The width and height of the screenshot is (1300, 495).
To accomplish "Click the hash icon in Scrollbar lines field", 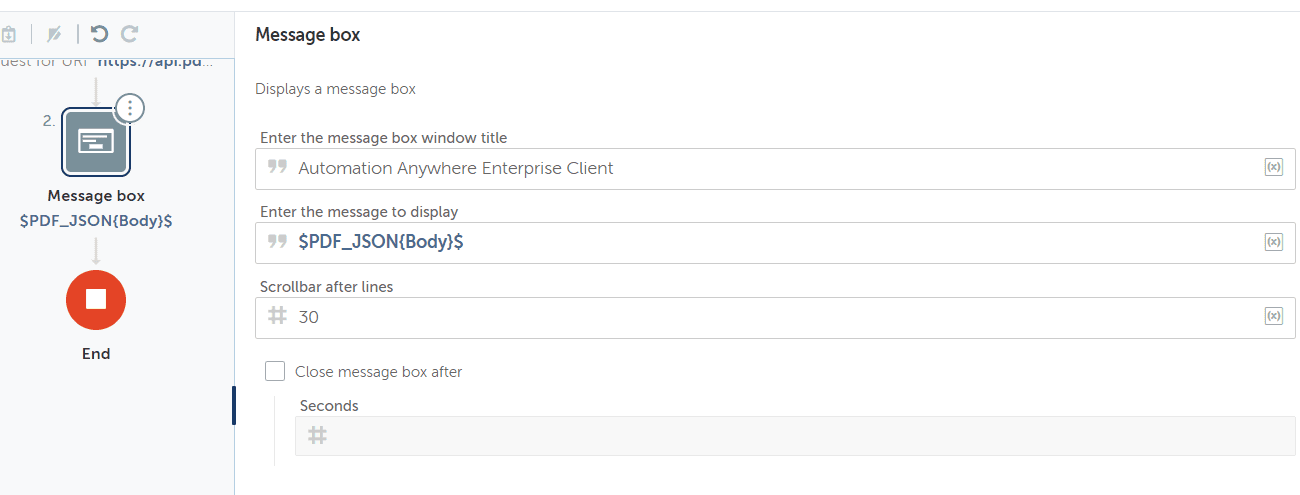I will 278,317.
